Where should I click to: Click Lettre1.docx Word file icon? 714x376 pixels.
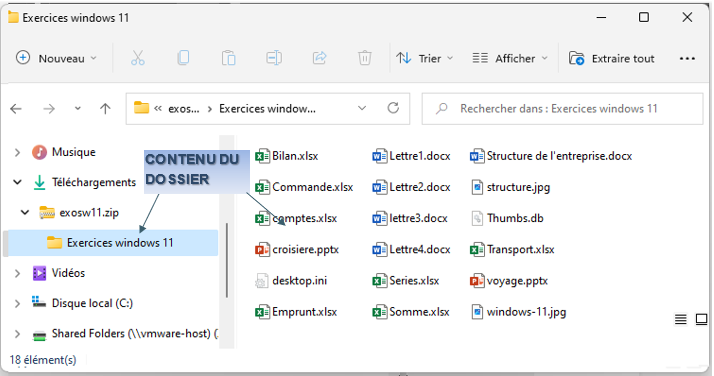click(379, 156)
